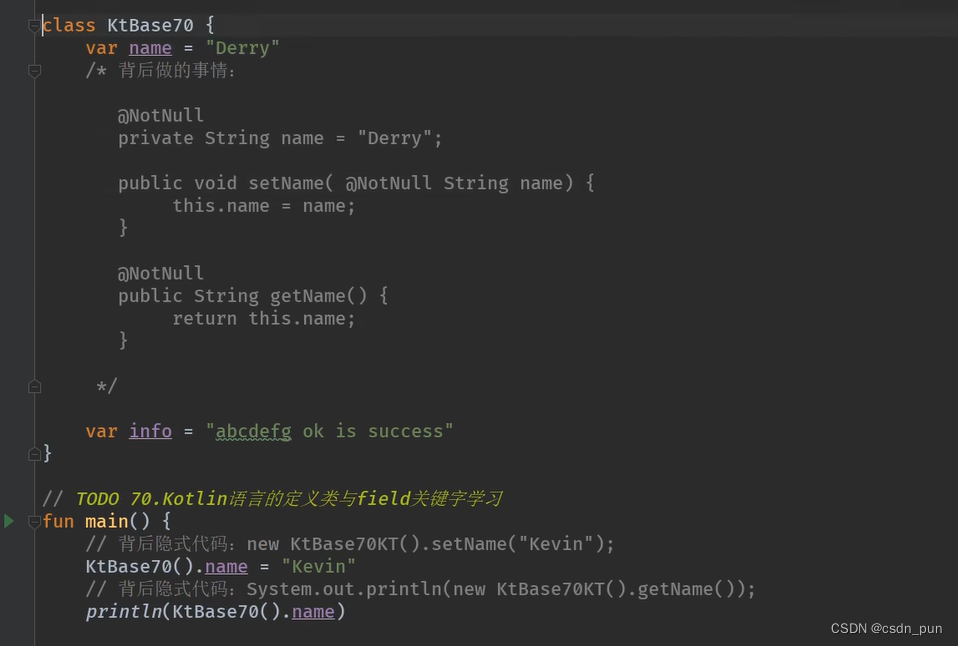Click the misspelled word abcdefg
The image size is (958, 646).
[x=254, y=431]
